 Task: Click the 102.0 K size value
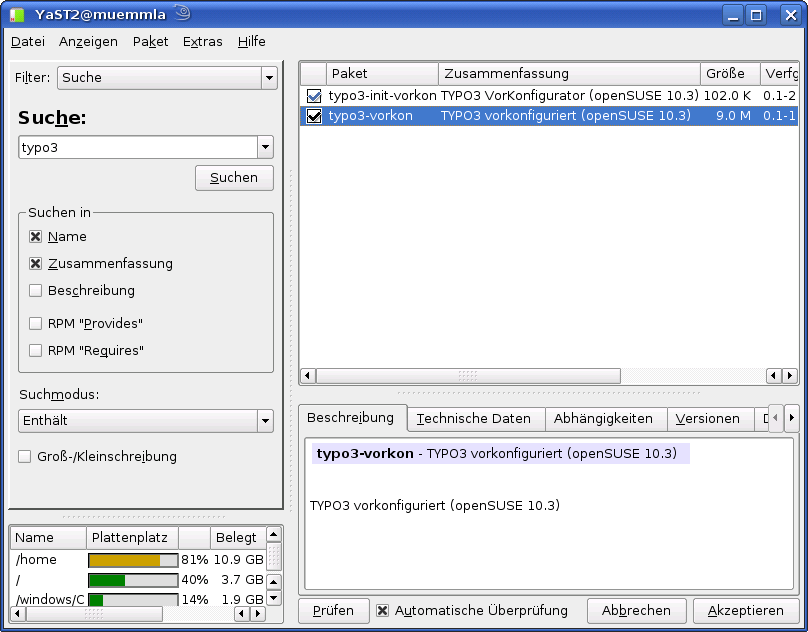coord(727,96)
